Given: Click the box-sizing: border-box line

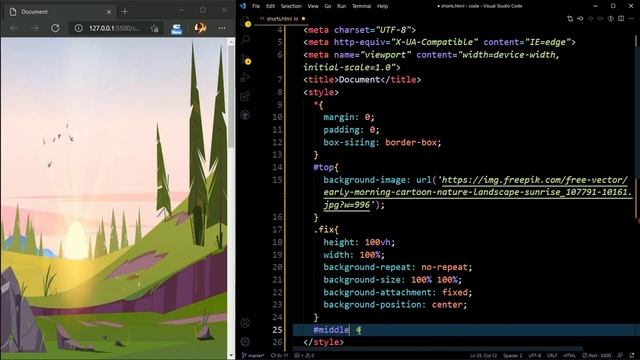Looking at the screenshot, I should click(382, 142).
